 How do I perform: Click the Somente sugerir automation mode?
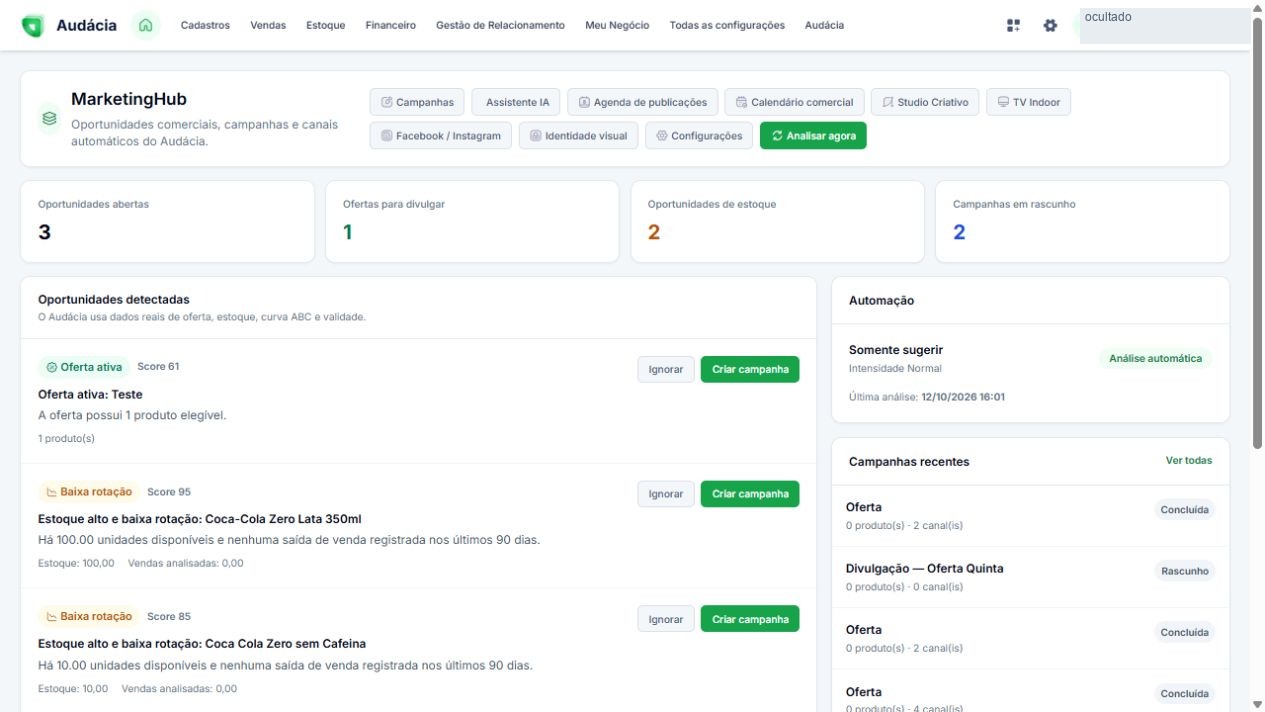(x=896, y=350)
